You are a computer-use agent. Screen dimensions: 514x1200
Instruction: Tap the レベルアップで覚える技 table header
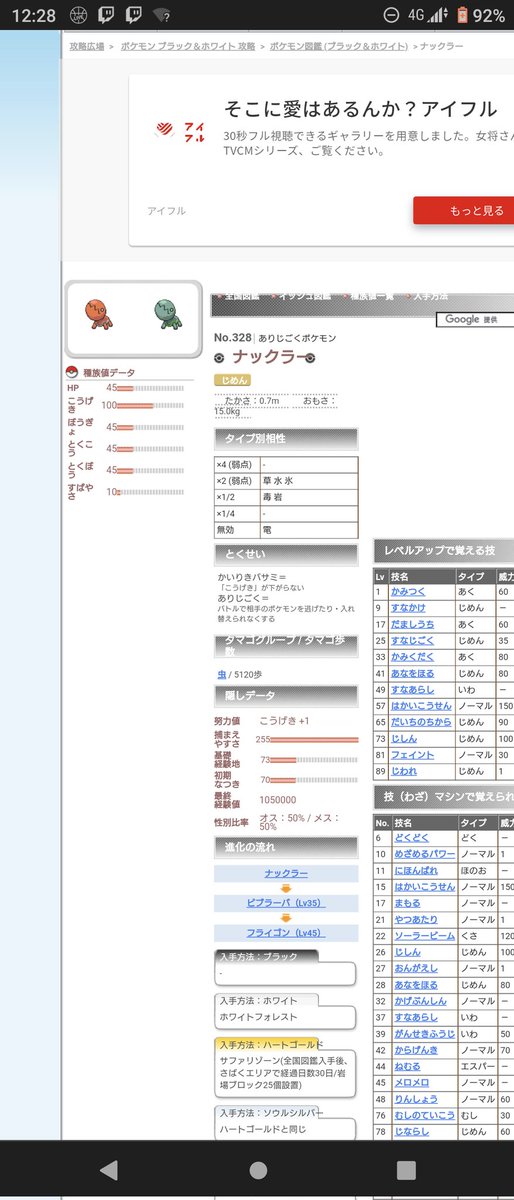coord(443,550)
